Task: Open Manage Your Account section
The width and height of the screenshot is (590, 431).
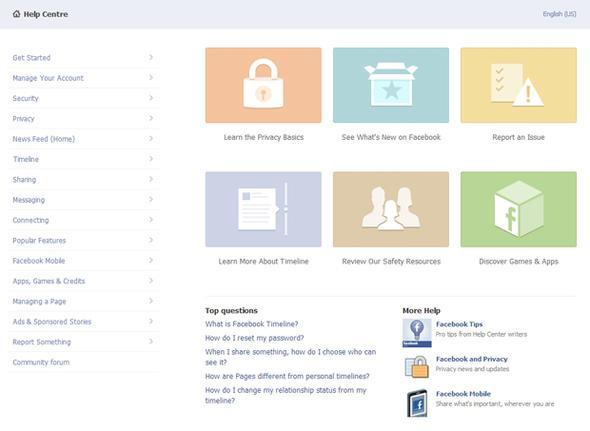Action: tap(48, 78)
